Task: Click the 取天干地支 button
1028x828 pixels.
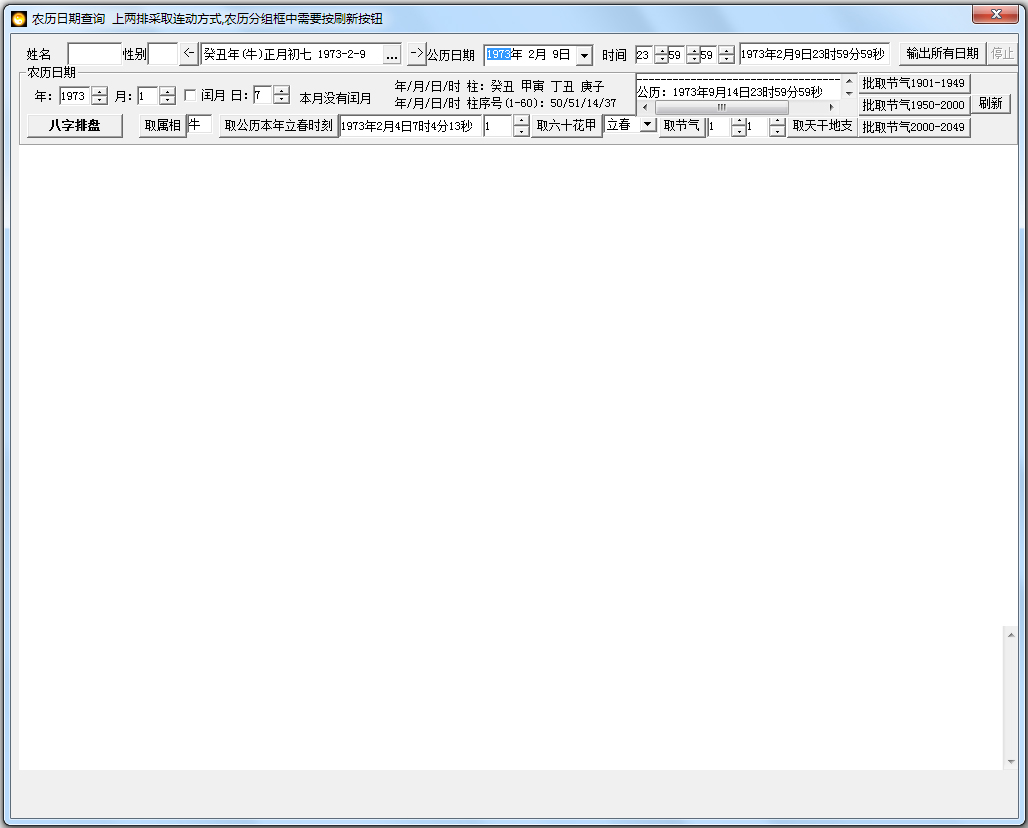Action: (822, 126)
